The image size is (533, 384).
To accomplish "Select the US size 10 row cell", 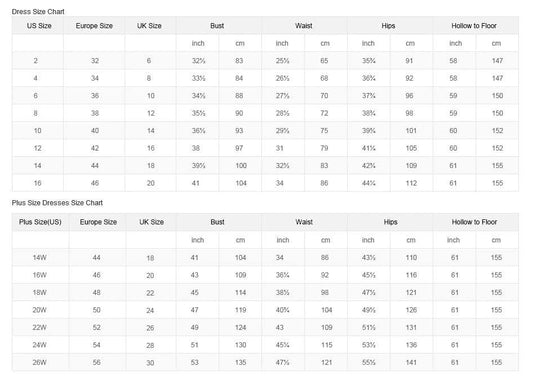I will 37,131.
